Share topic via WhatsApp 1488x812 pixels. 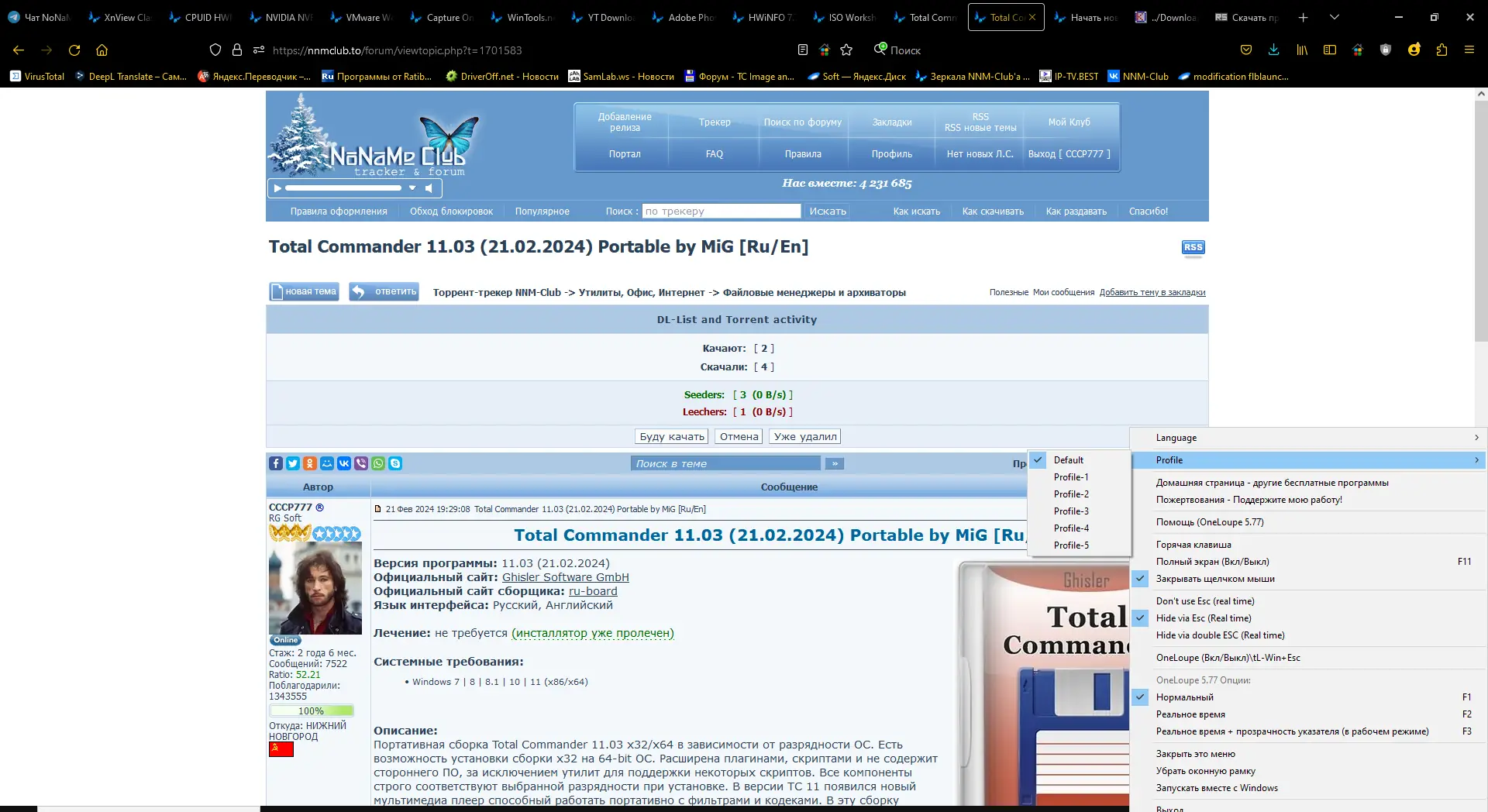[378, 463]
